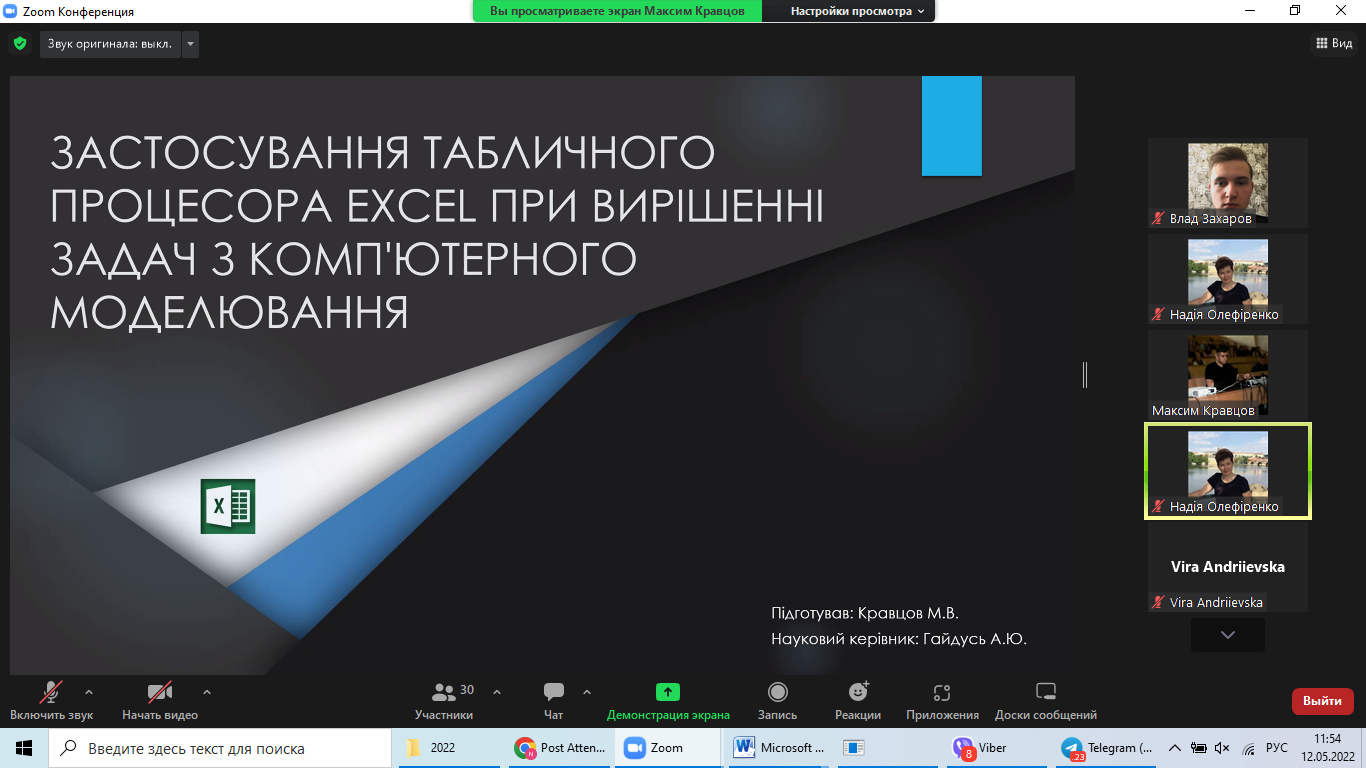This screenshot has height=768, width=1366.
Task: Click the muted volume tray icon
Action: pyautogui.click(x=1222, y=748)
